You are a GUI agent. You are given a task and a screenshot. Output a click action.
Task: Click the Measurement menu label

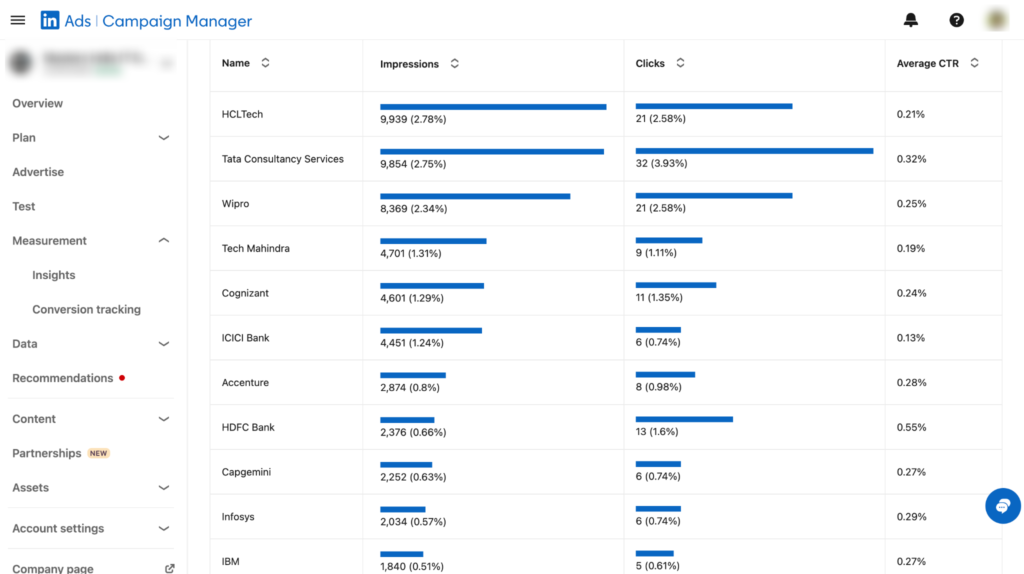coord(49,240)
